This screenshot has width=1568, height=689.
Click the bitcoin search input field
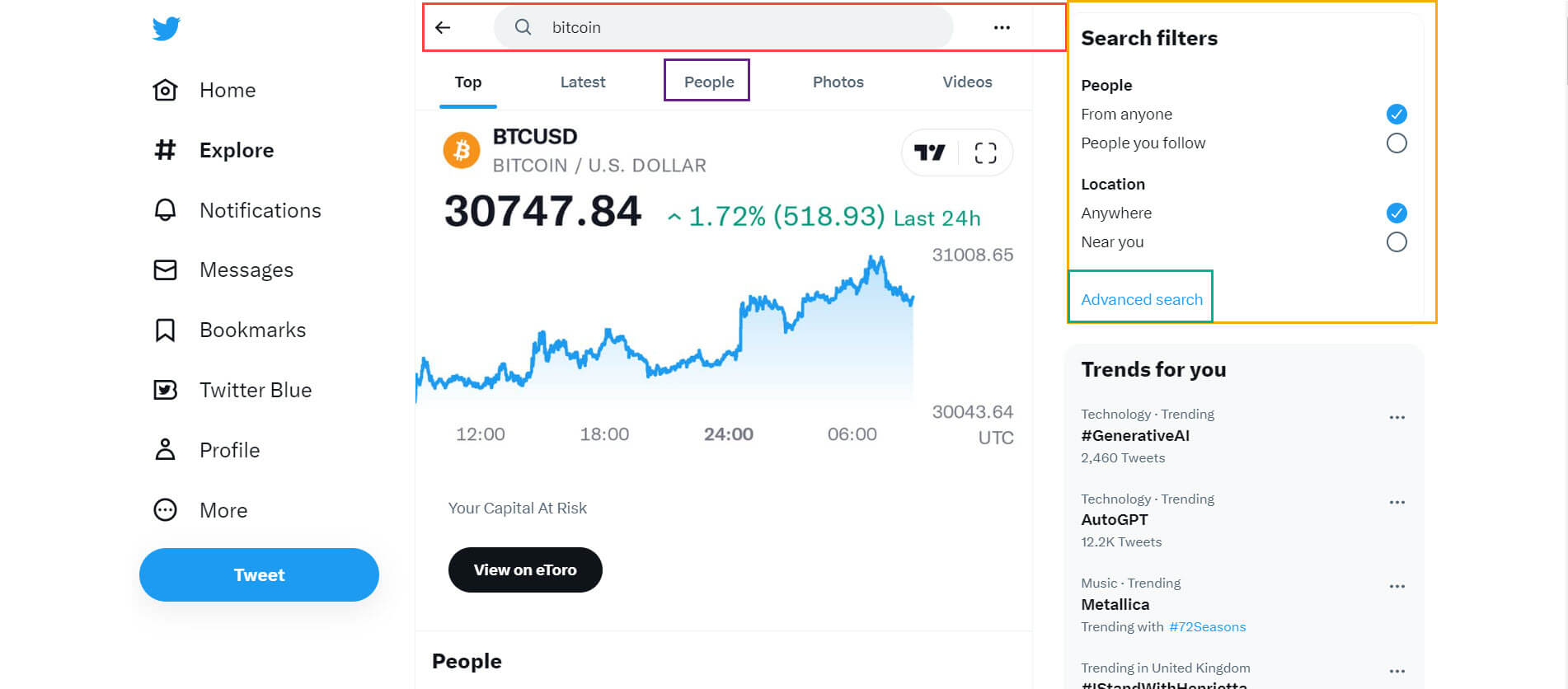click(724, 27)
